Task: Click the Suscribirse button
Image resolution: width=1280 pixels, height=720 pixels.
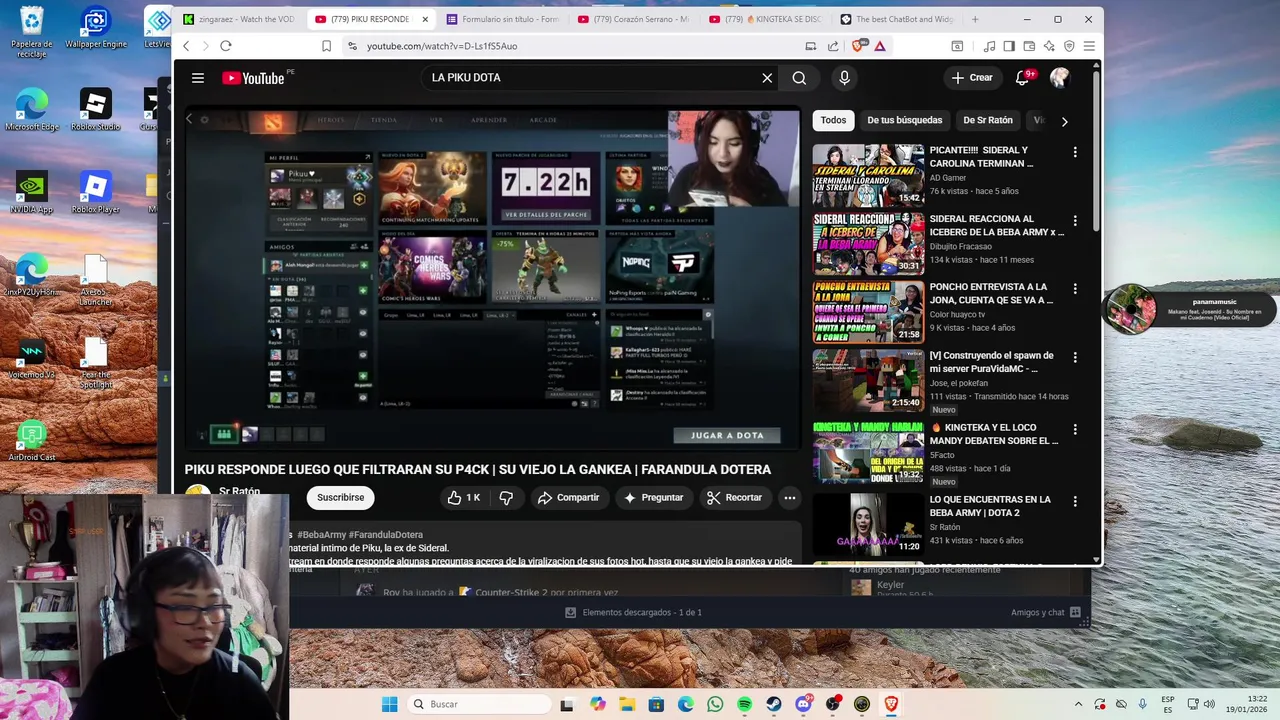Action: click(x=340, y=498)
